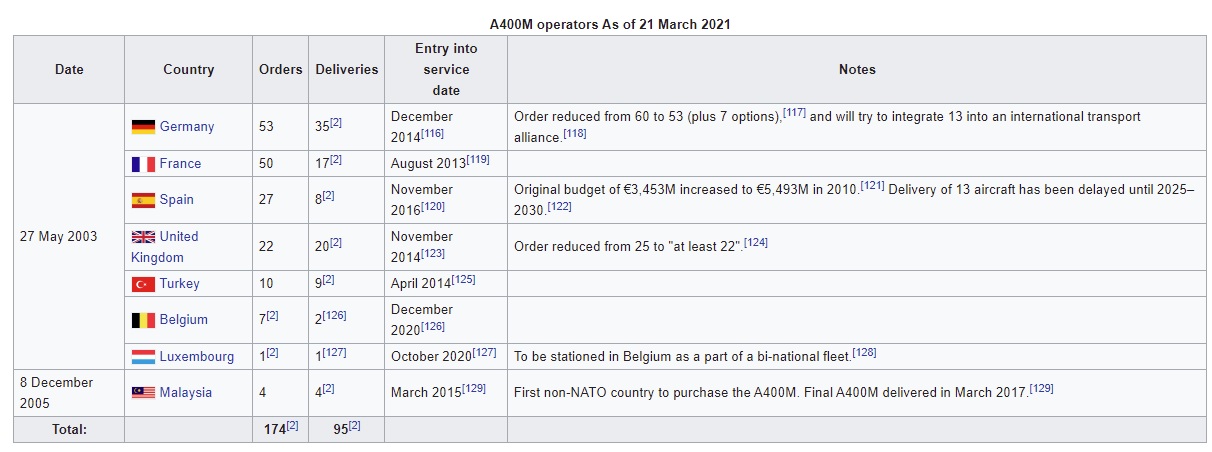The height and width of the screenshot is (452, 1212).
Task: Click the Germany flag icon
Action: 143,127
